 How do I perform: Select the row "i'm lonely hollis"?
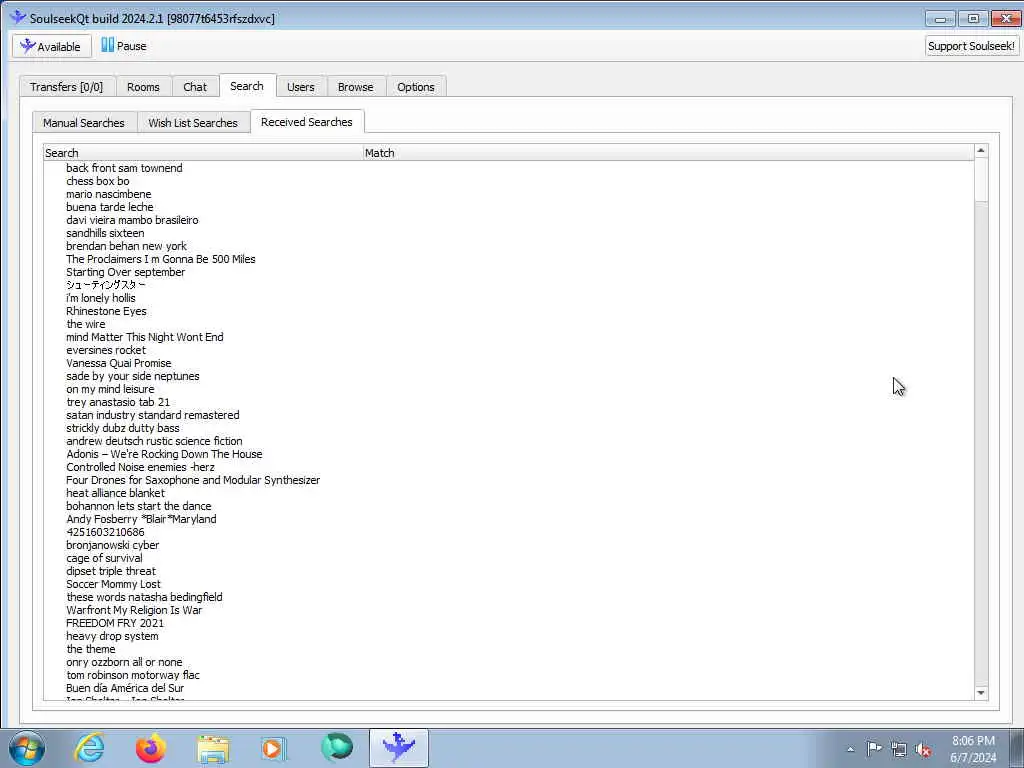[101, 298]
